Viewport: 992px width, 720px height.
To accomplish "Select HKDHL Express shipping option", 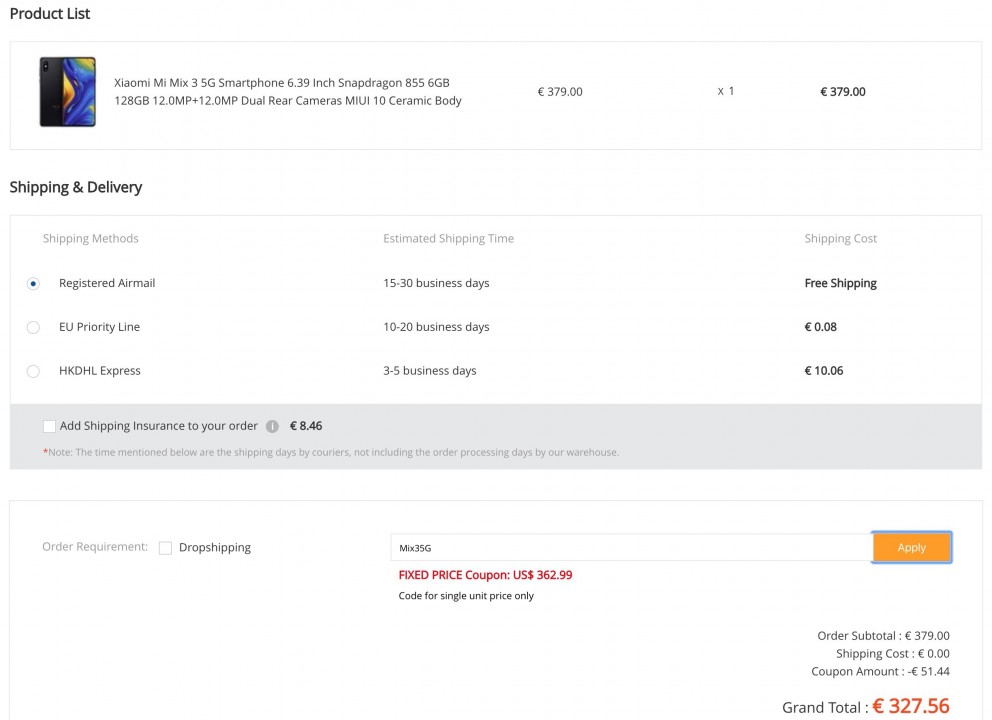I will (x=34, y=371).
